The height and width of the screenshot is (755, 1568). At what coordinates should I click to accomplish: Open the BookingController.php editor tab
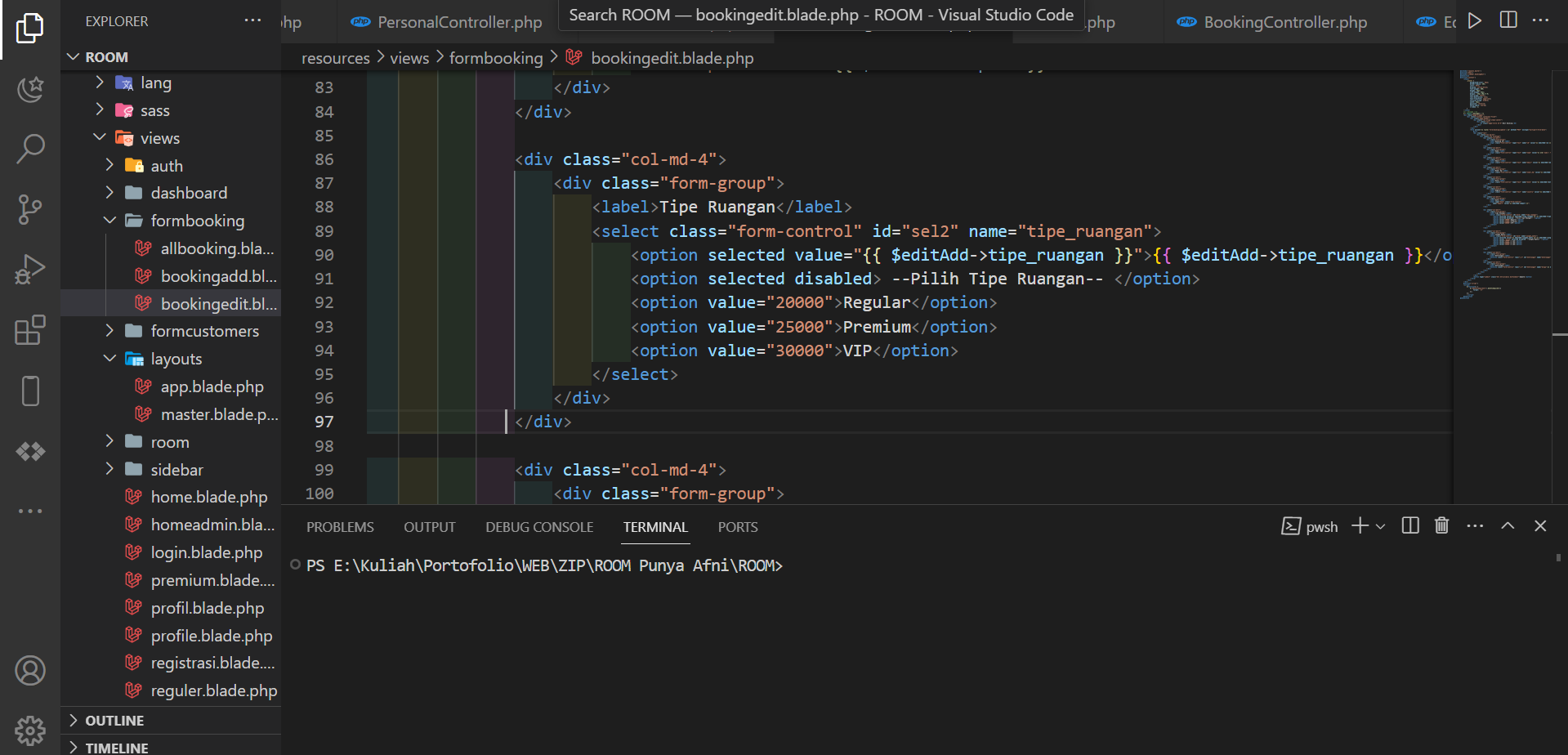pos(1285,22)
